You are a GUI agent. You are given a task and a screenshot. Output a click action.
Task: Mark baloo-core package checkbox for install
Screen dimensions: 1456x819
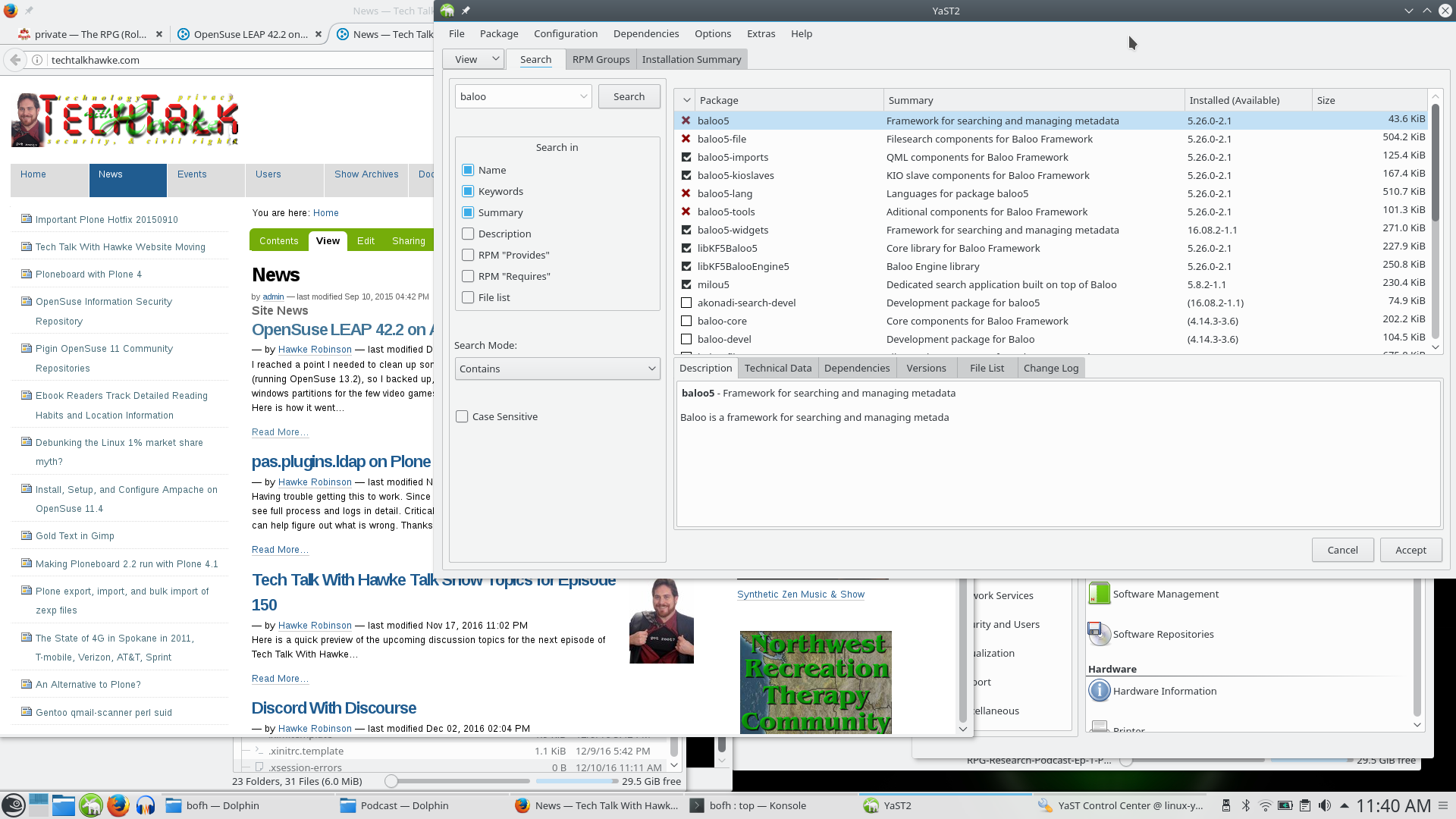686,321
